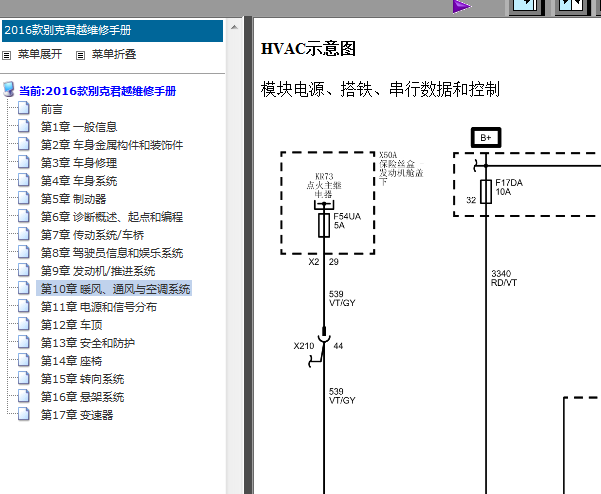Select 第14章 座椅 chapter
Screen dimensions: 601x494
(x=72, y=361)
